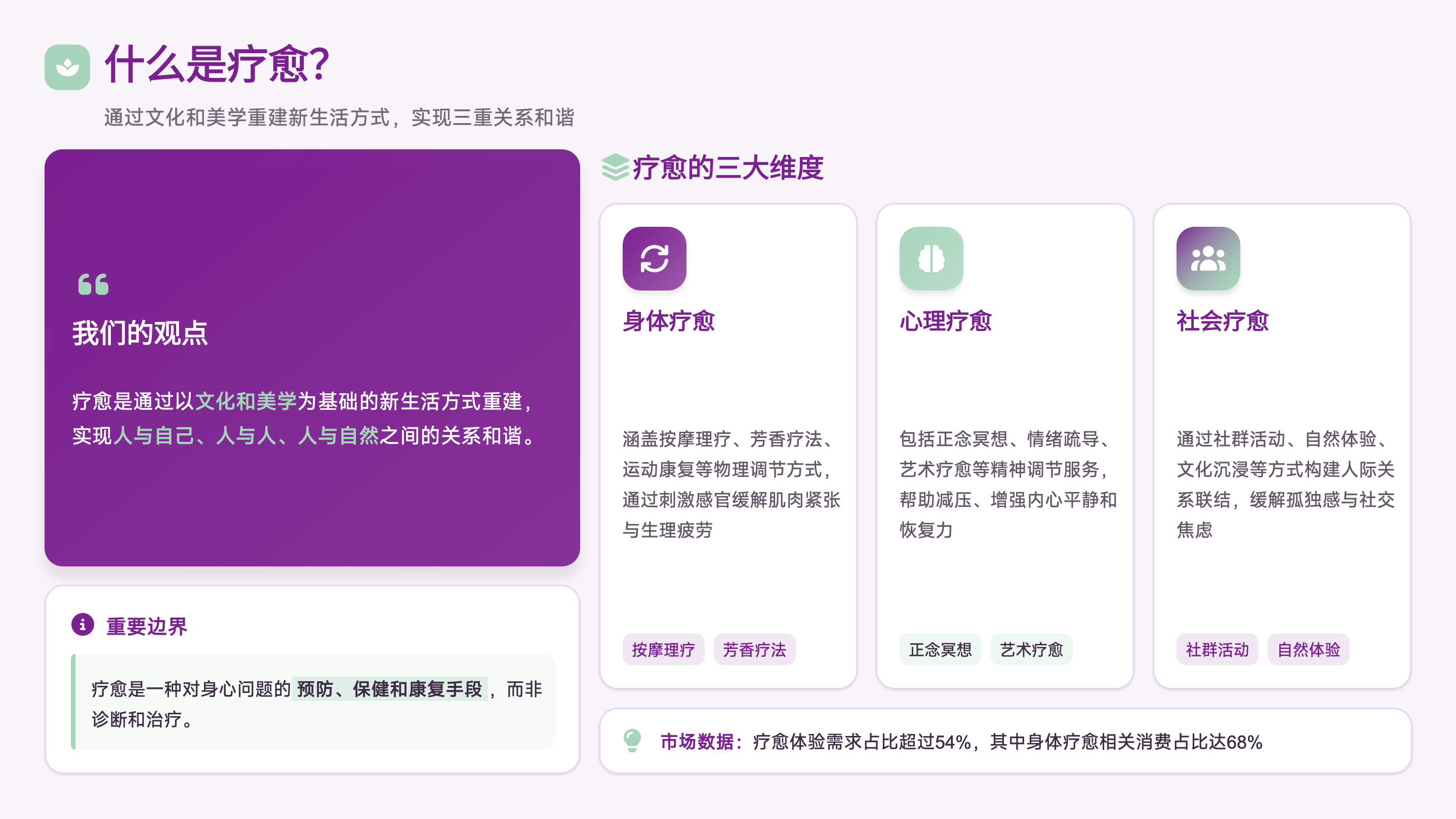The image size is (1456, 819).
Task: Click the stacked layers icon near 疗愈的三大维度
Action: pyautogui.click(x=615, y=168)
